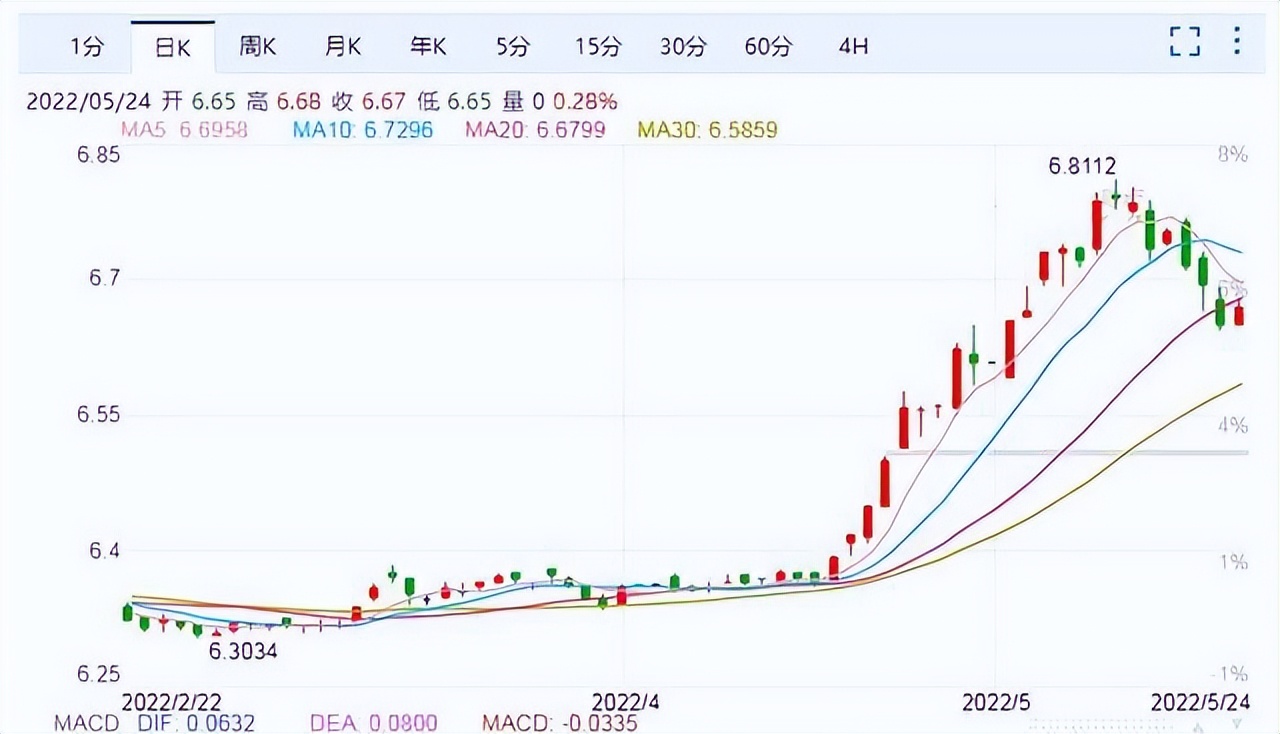Select the 日K daily candlestick tab
This screenshot has width=1280, height=734.
click(x=172, y=46)
